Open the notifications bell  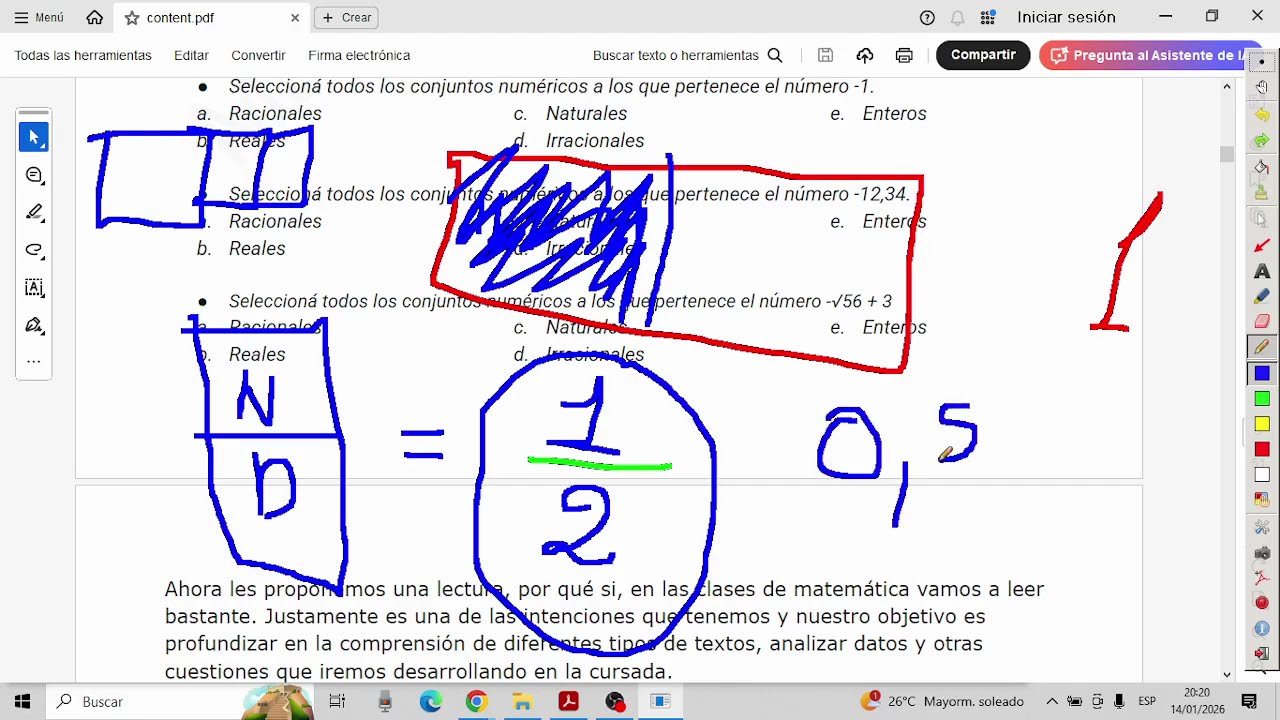(x=957, y=17)
